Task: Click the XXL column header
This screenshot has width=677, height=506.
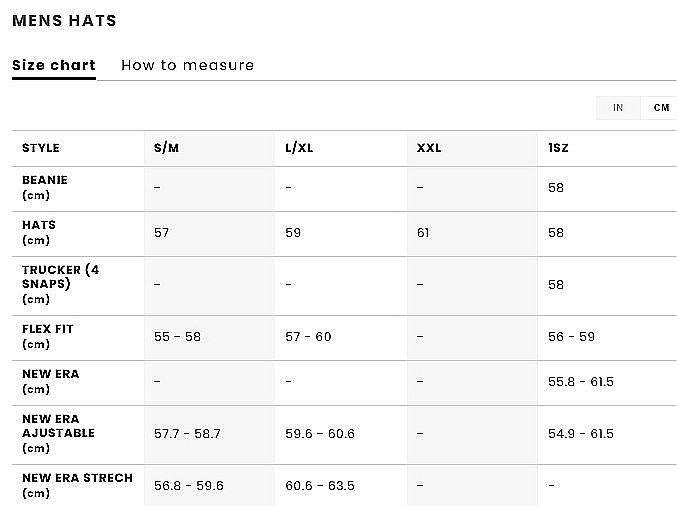Action: [x=429, y=148]
